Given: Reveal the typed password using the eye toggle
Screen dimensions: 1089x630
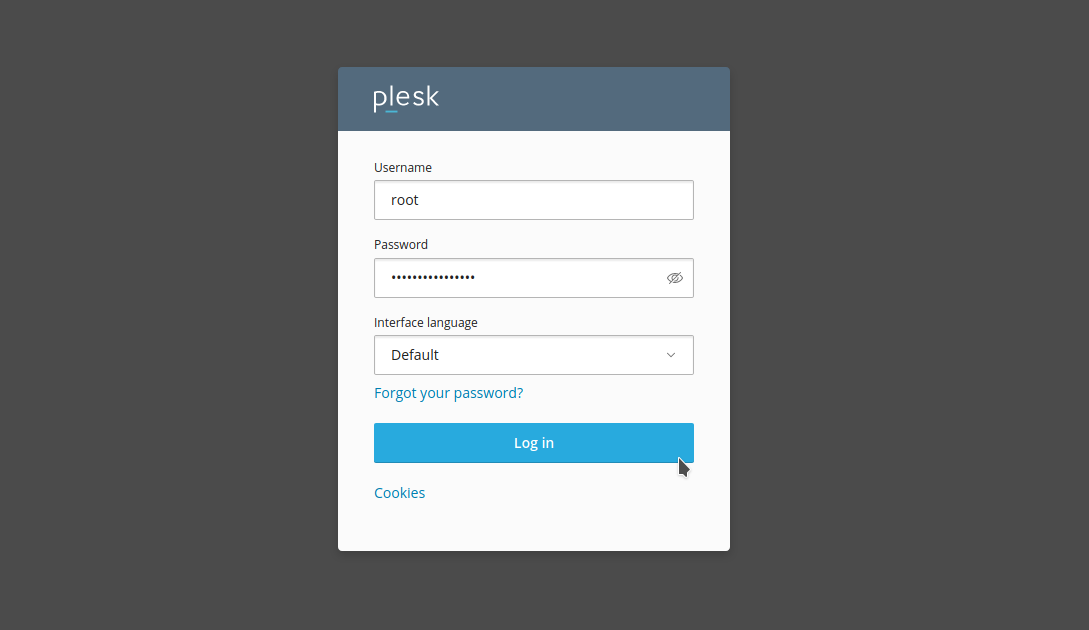Looking at the screenshot, I should click(x=675, y=278).
